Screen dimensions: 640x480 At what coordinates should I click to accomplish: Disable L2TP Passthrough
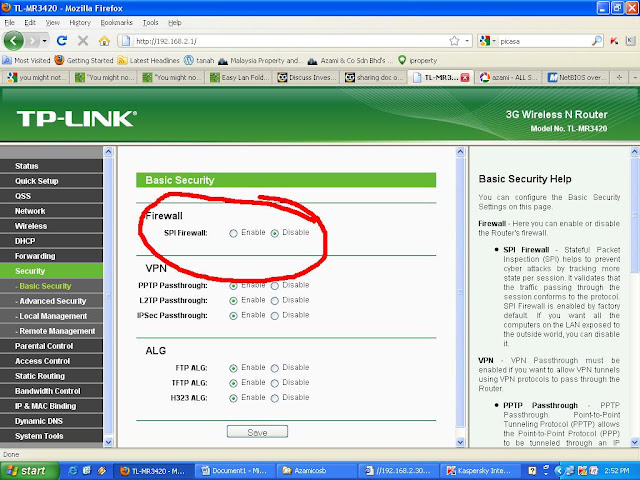(x=275, y=301)
